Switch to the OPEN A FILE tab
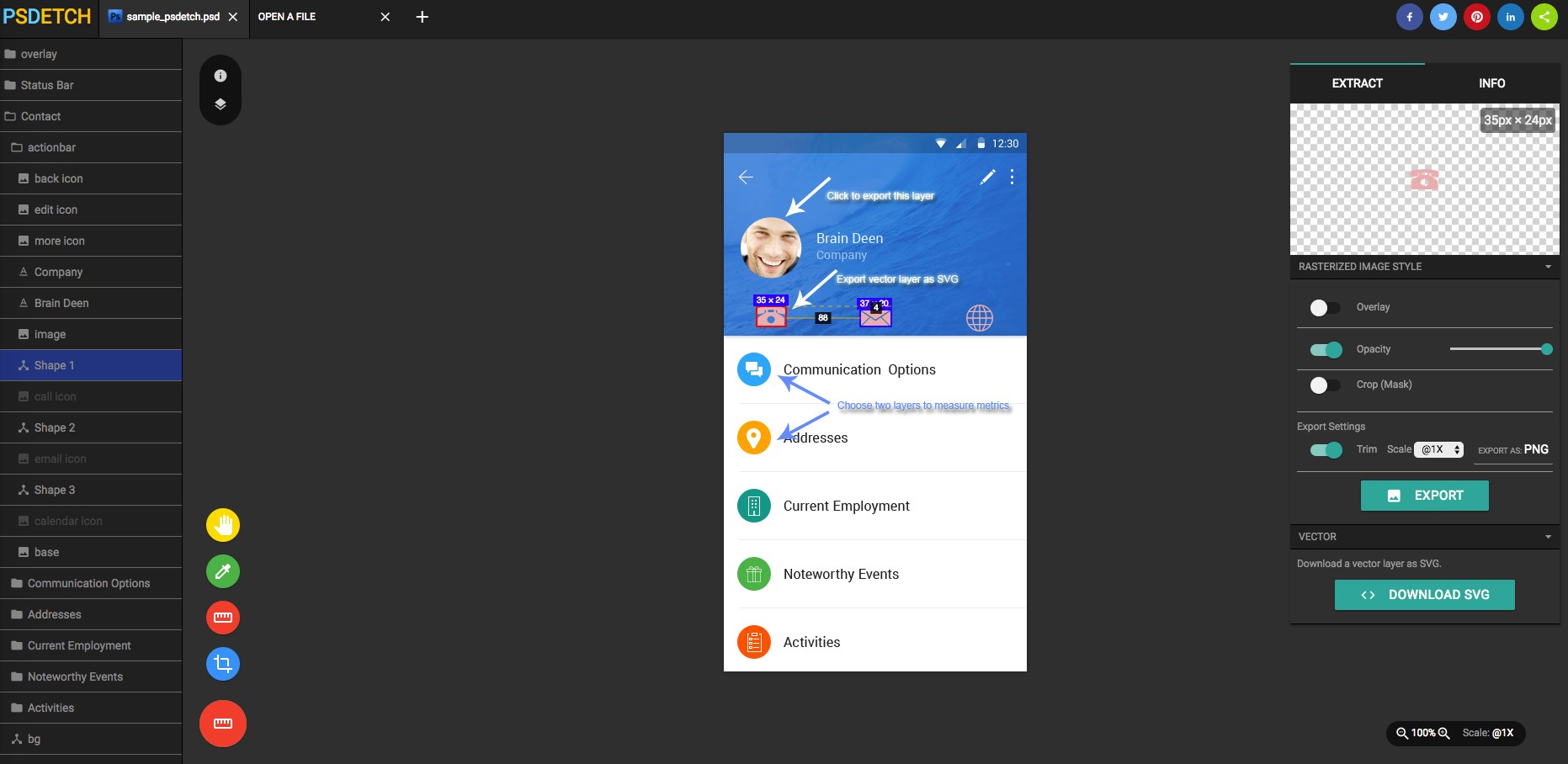This screenshot has height=764, width=1568. (287, 17)
